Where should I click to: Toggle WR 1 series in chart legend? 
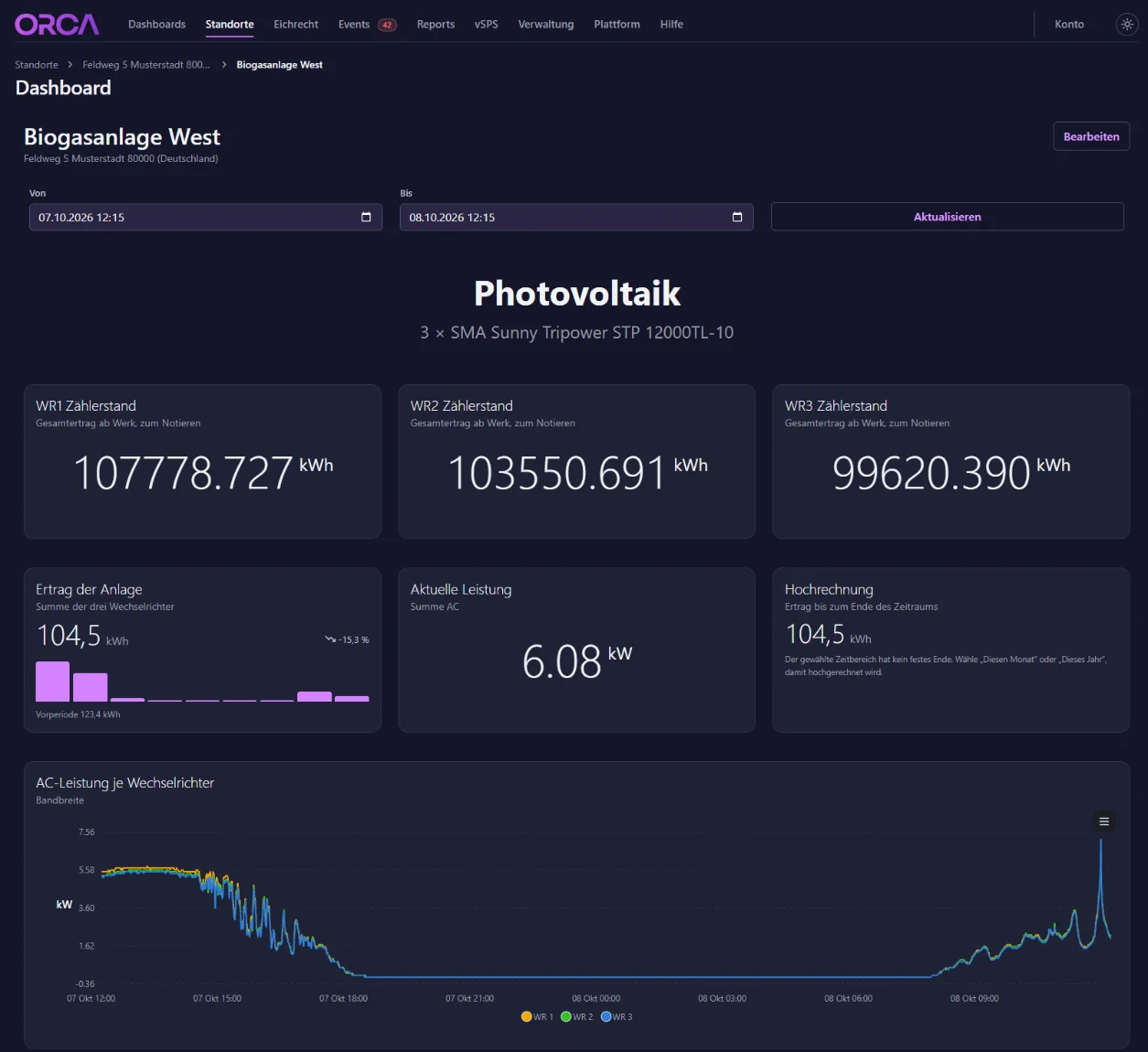coord(537,1016)
